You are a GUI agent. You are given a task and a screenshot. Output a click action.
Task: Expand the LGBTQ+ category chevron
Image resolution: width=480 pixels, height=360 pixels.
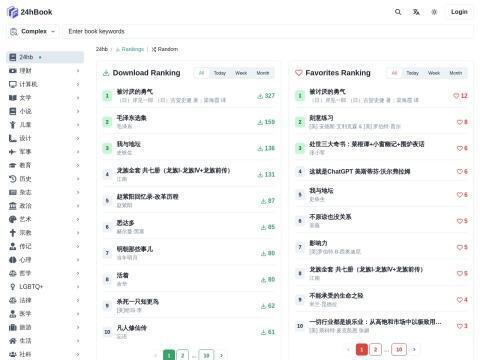(x=78, y=287)
